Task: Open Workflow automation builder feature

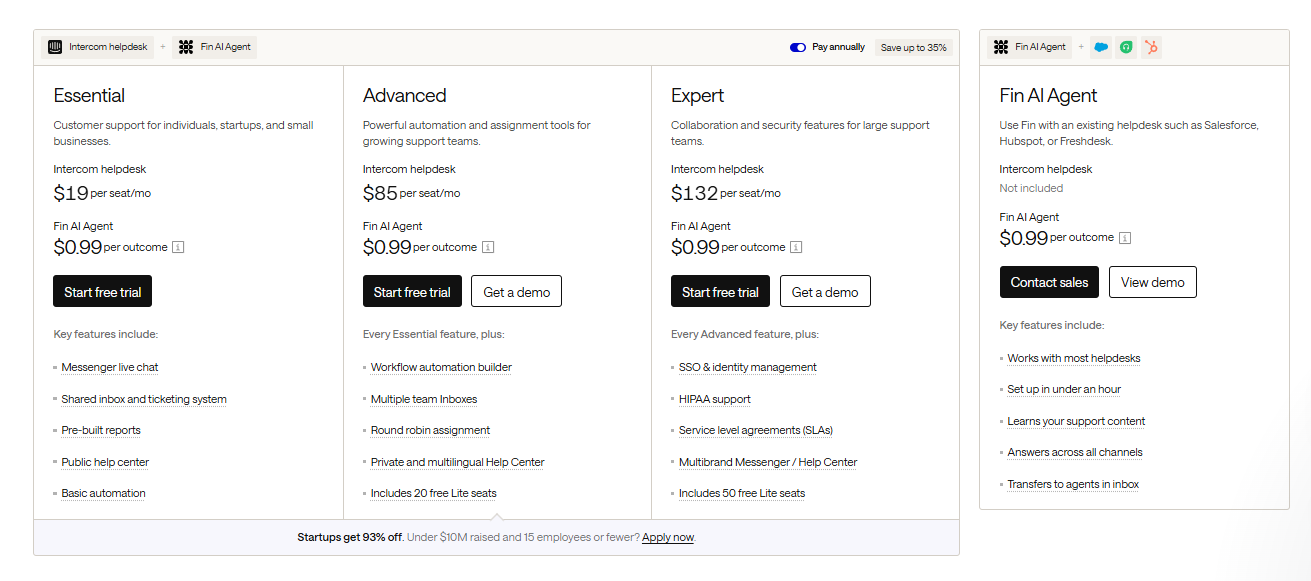Action: [x=441, y=367]
